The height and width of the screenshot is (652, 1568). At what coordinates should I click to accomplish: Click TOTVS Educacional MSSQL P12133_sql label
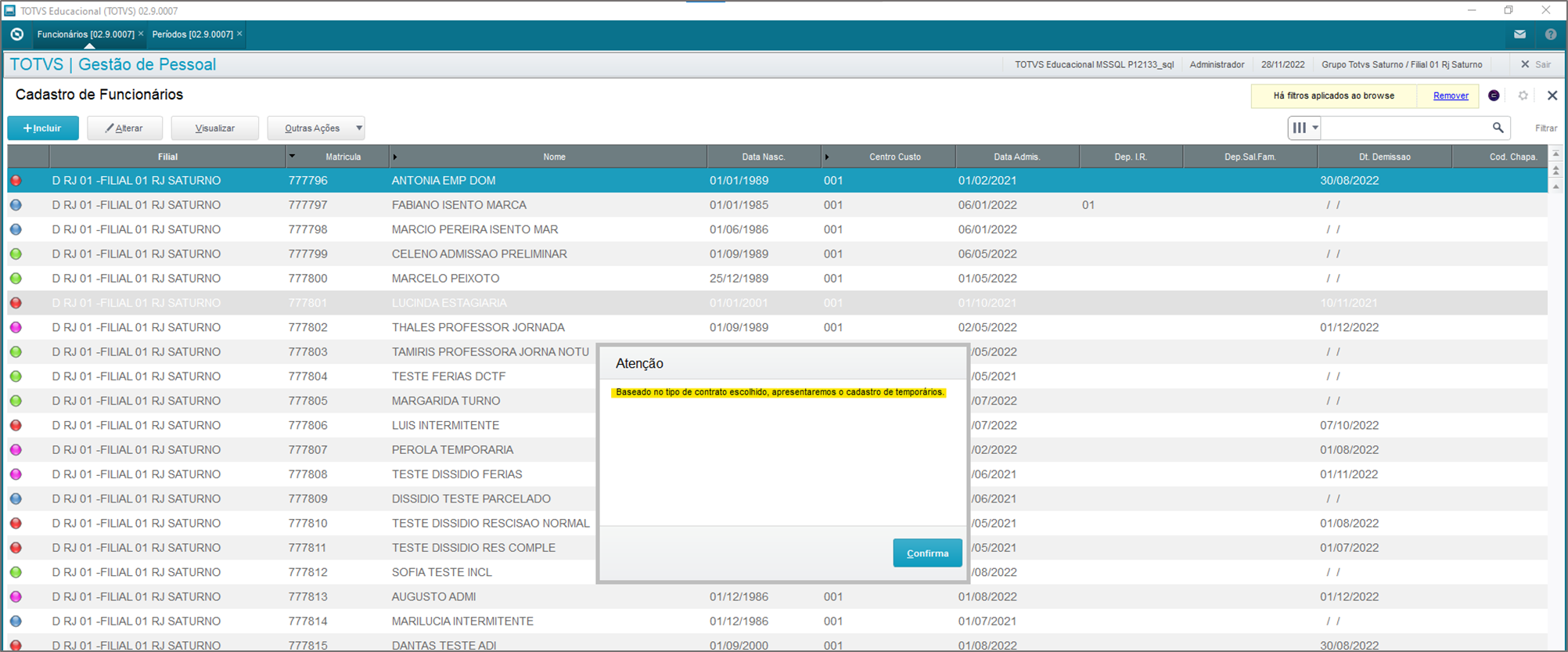click(1094, 64)
